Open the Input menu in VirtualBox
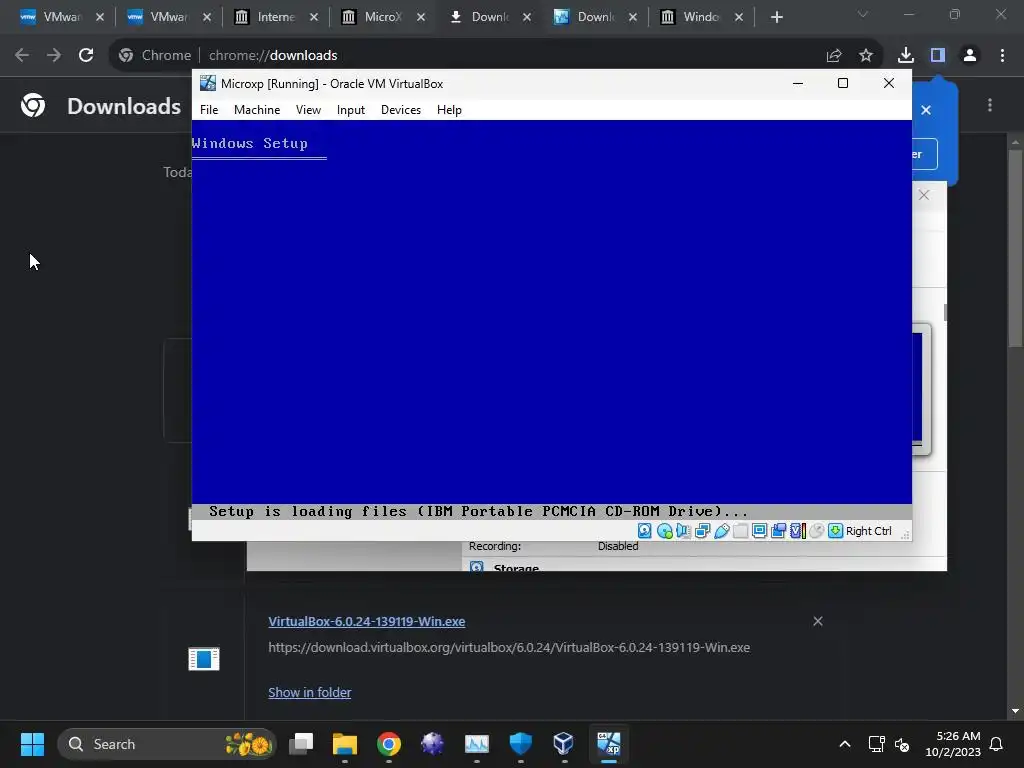1024x768 pixels. (x=351, y=110)
